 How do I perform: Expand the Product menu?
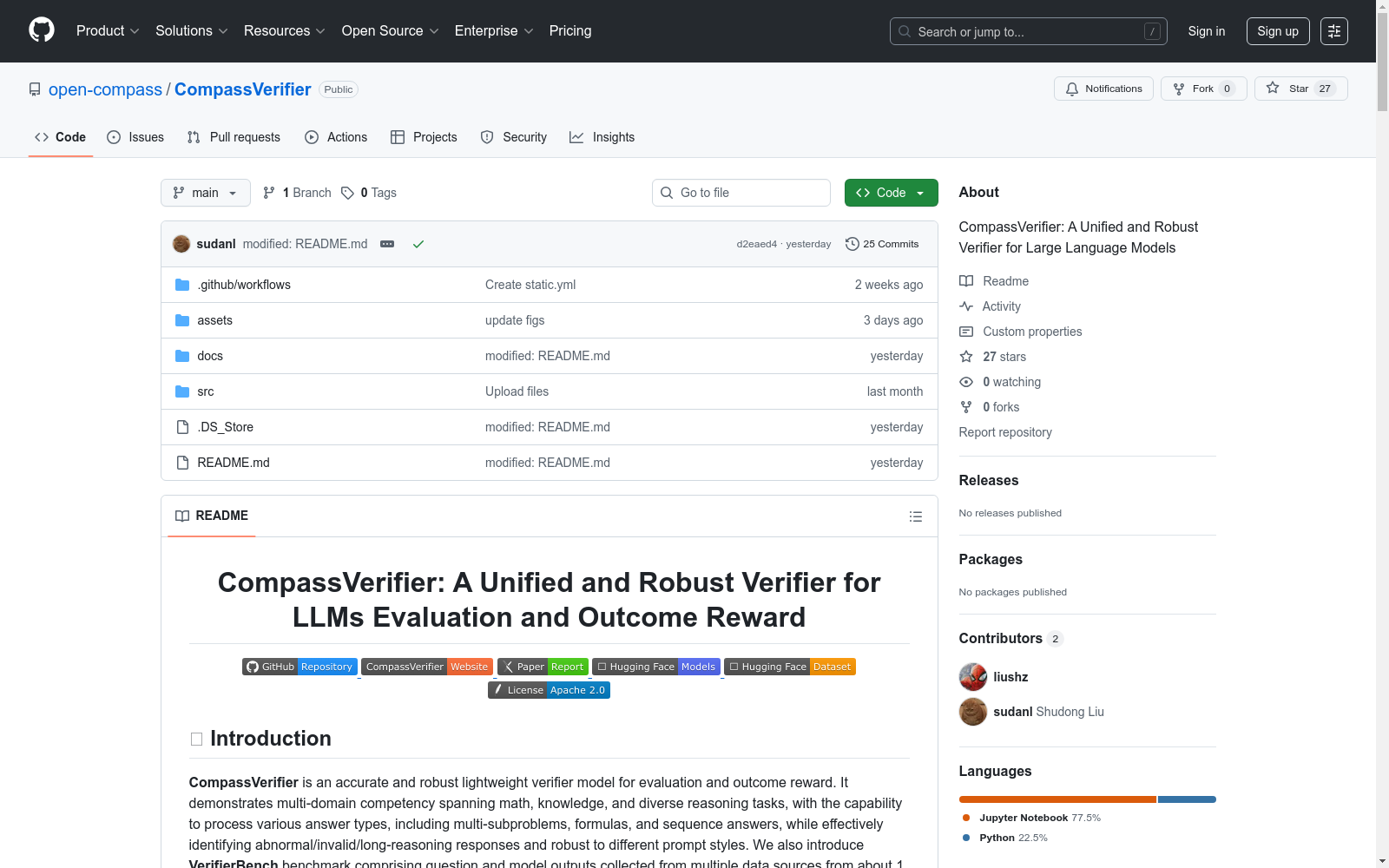(x=108, y=31)
